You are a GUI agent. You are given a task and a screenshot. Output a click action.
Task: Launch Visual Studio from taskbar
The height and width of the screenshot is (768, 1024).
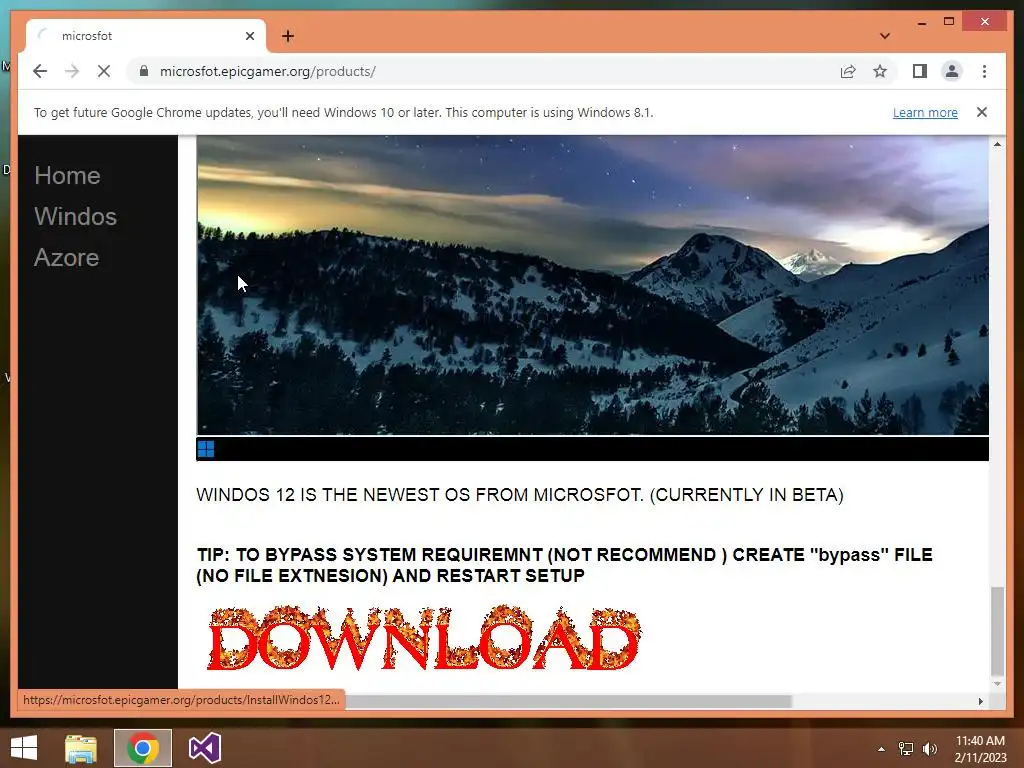coord(204,748)
